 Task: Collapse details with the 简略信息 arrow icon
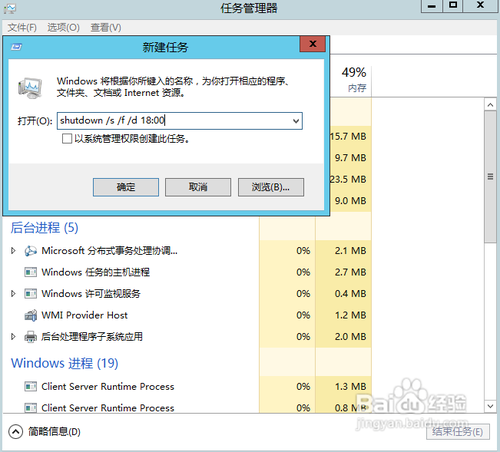(16, 432)
